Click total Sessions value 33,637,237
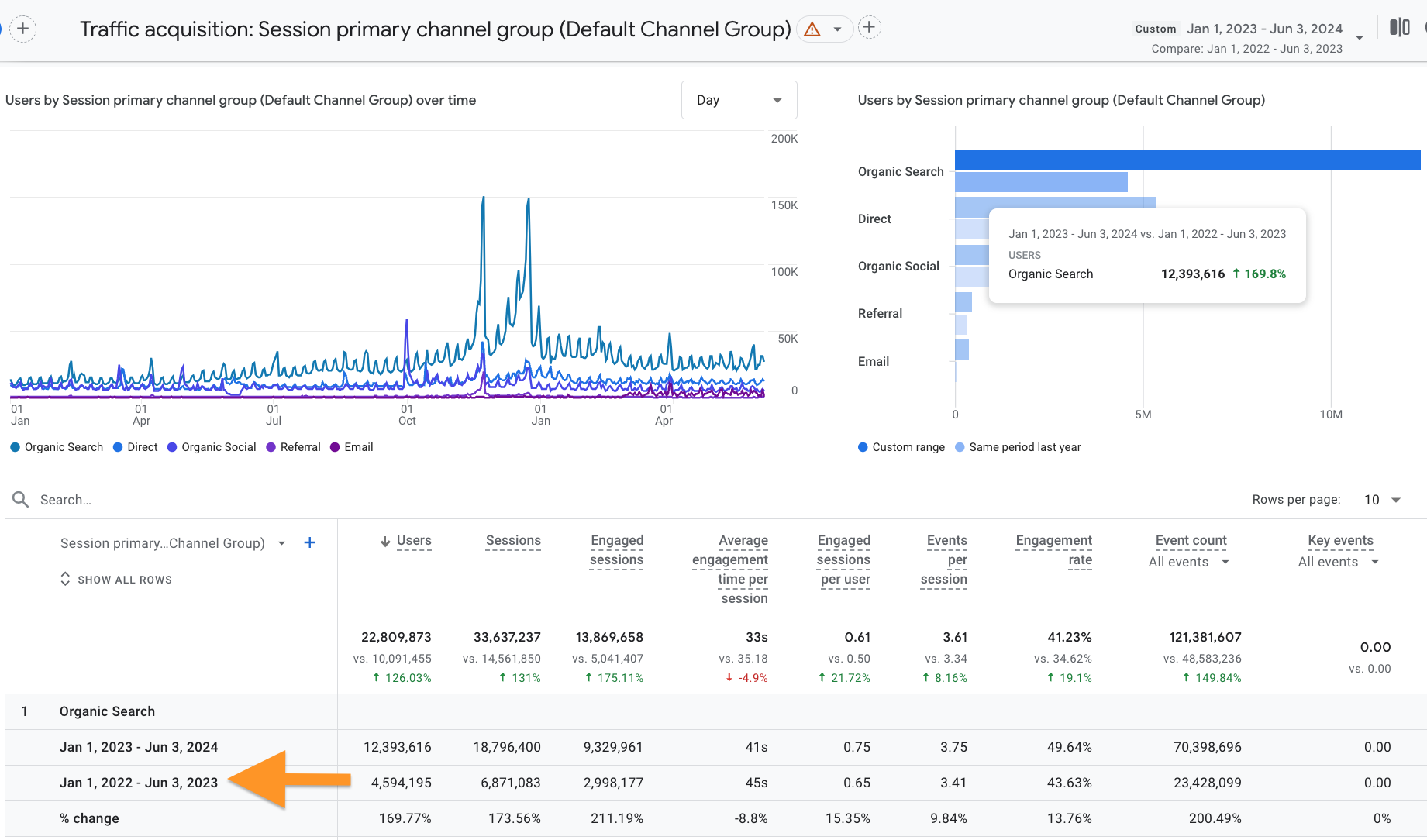This screenshot has width=1427, height=840. coord(507,637)
